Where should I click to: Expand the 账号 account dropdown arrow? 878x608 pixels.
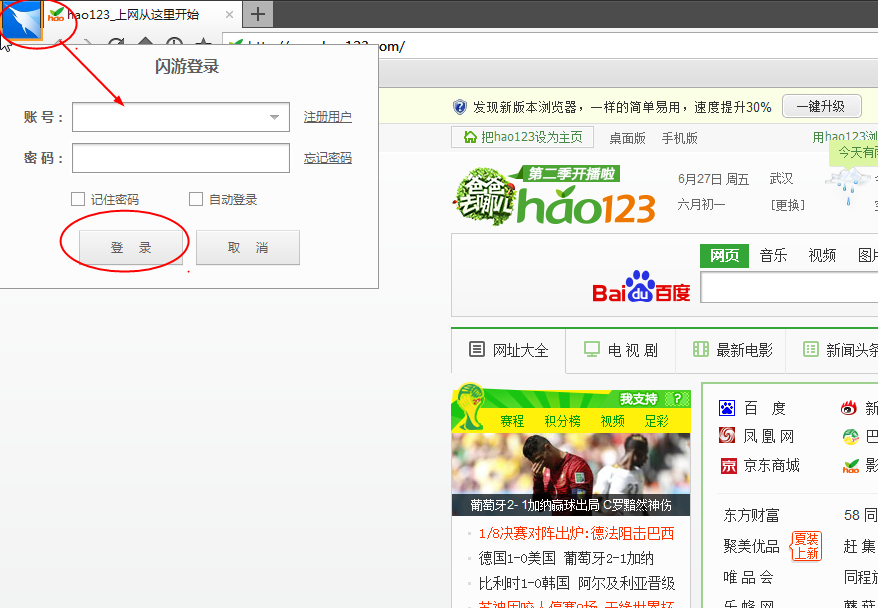[x=274, y=117]
